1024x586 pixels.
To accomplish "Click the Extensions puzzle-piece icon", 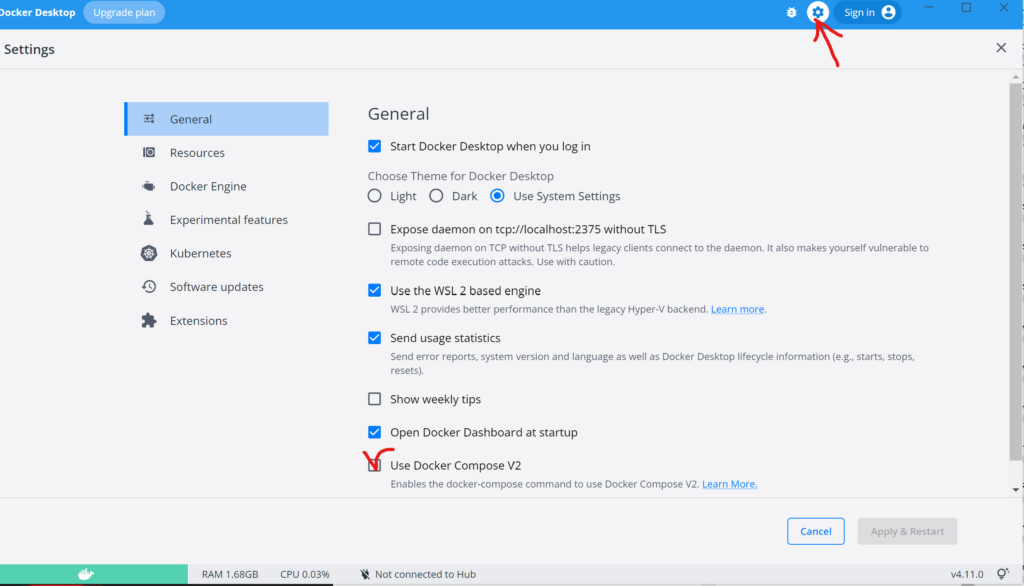I will tap(149, 320).
